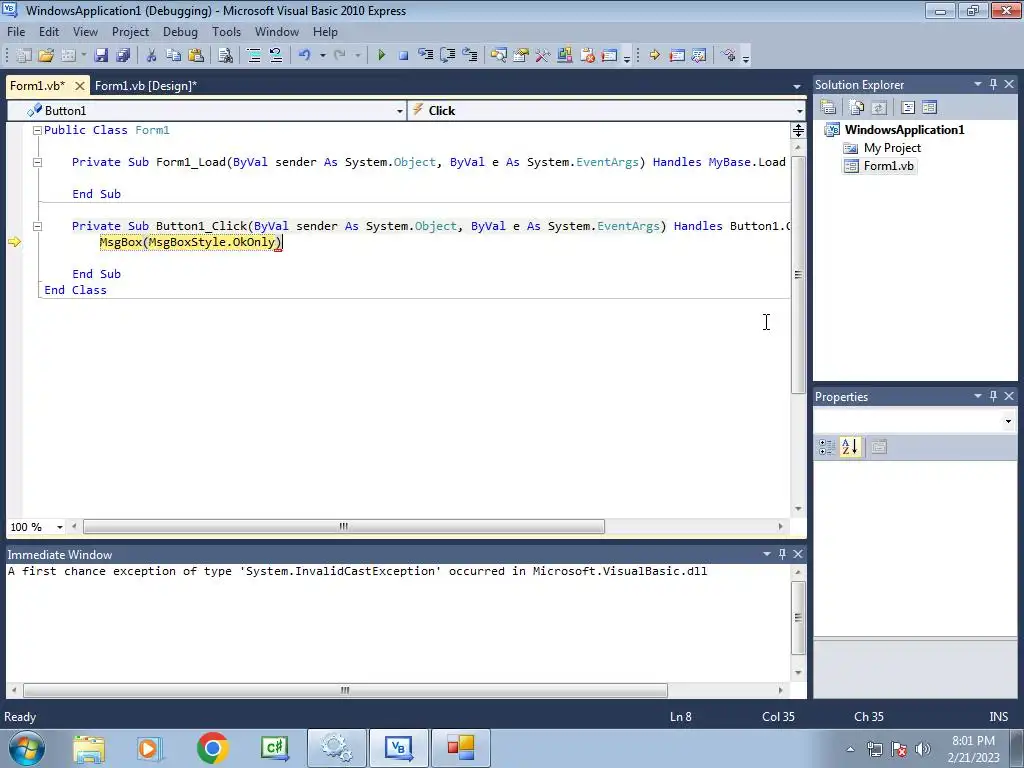This screenshot has width=1024, height=768.
Task: Click the code editor horizontal scrollbar thumb
Action: tap(344, 526)
